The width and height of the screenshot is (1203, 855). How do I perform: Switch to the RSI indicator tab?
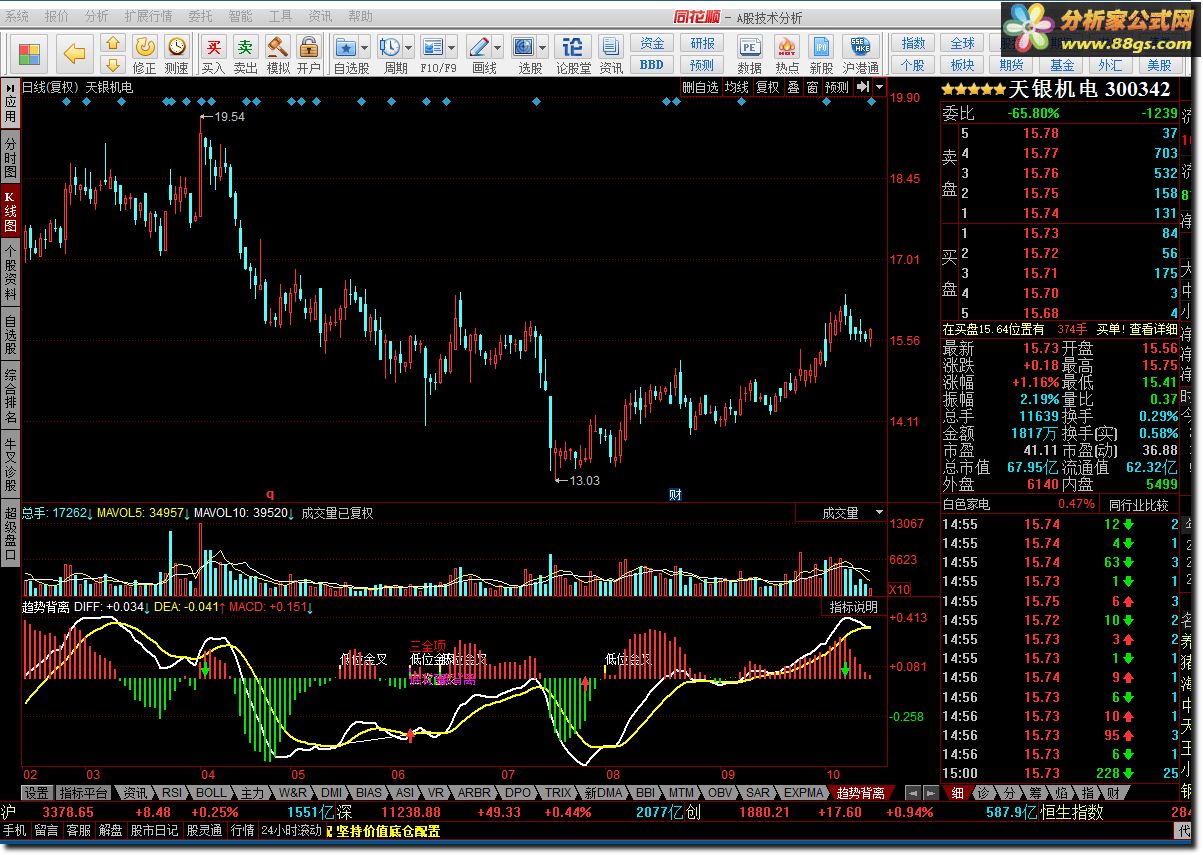click(172, 792)
